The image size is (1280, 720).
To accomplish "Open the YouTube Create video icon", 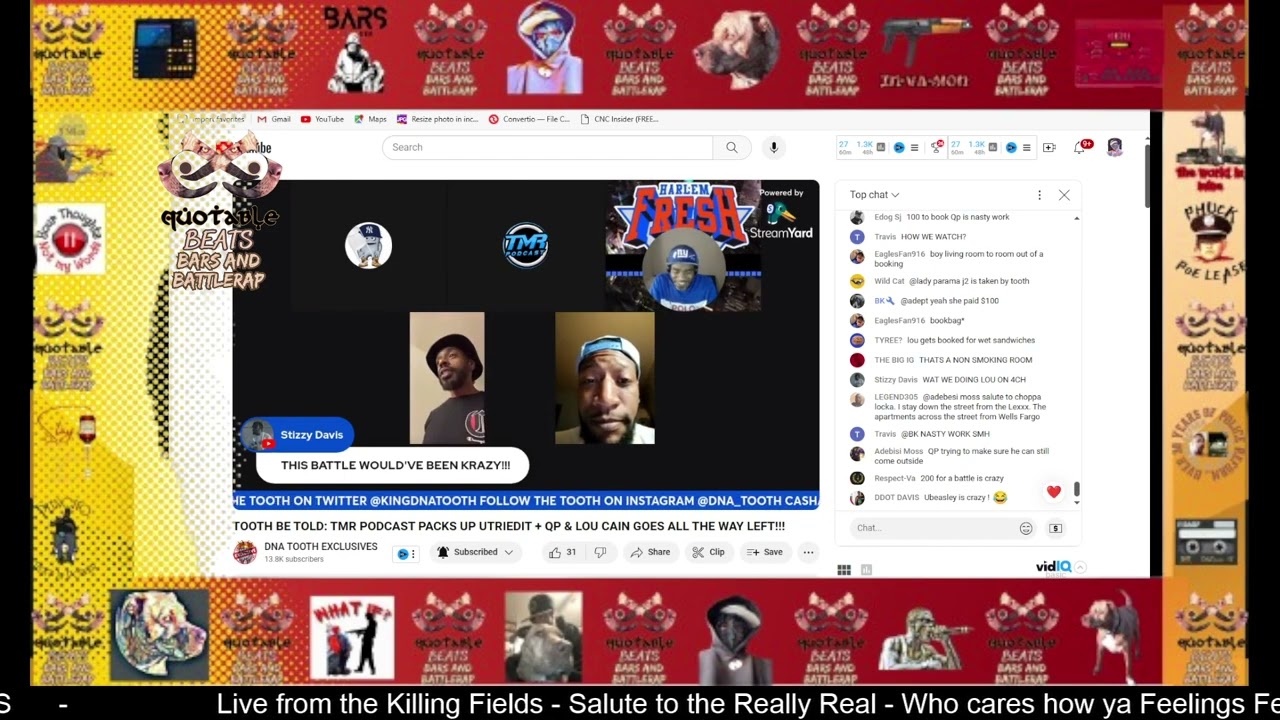I will [x=1049, y=147].
